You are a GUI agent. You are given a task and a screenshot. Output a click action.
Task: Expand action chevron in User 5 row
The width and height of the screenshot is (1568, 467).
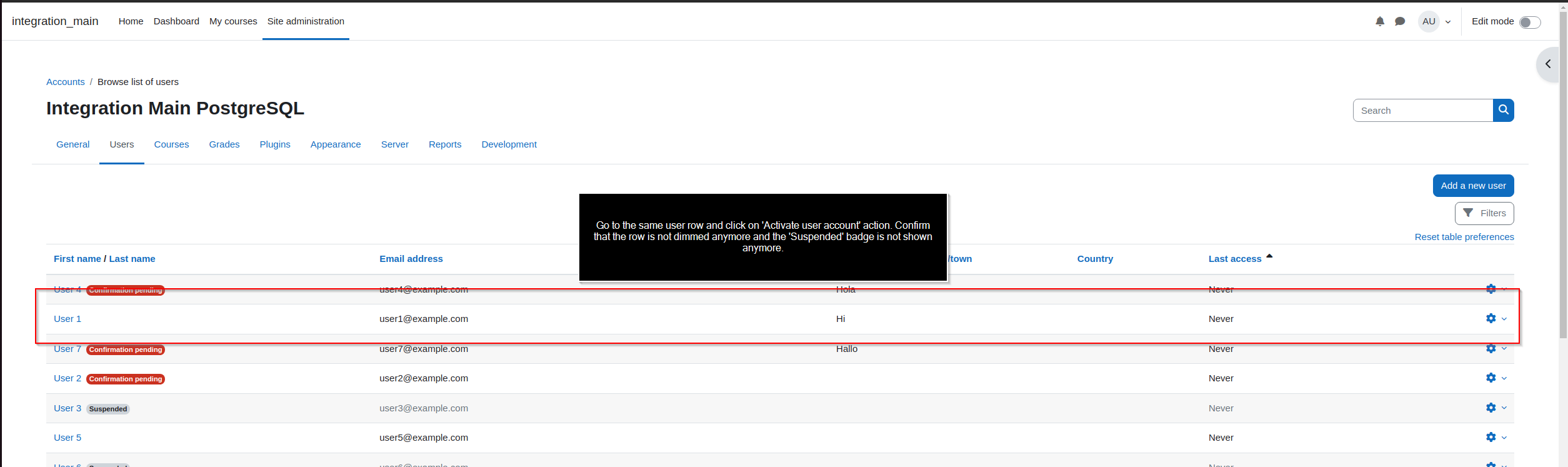pos(1504,438)
